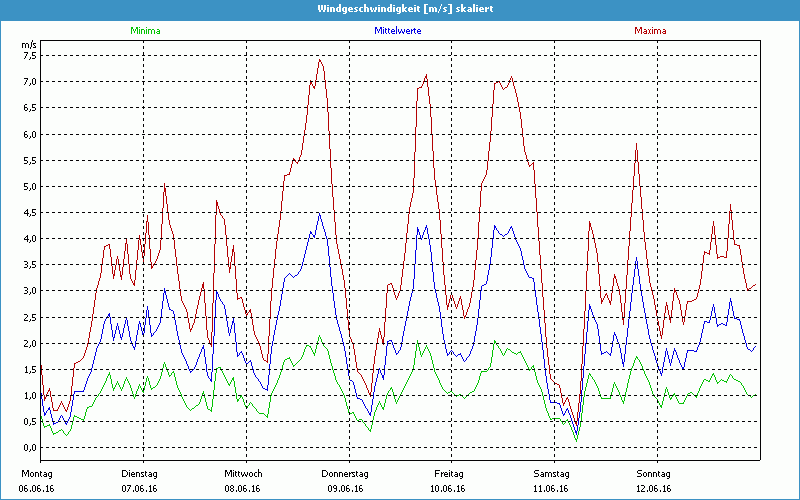Click the Freitag day label
Viewport: 800px width, 500px height.
pos(449,474)
